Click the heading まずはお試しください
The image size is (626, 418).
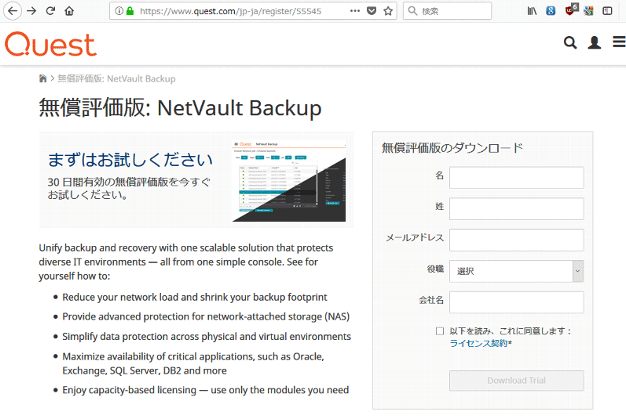130,160
